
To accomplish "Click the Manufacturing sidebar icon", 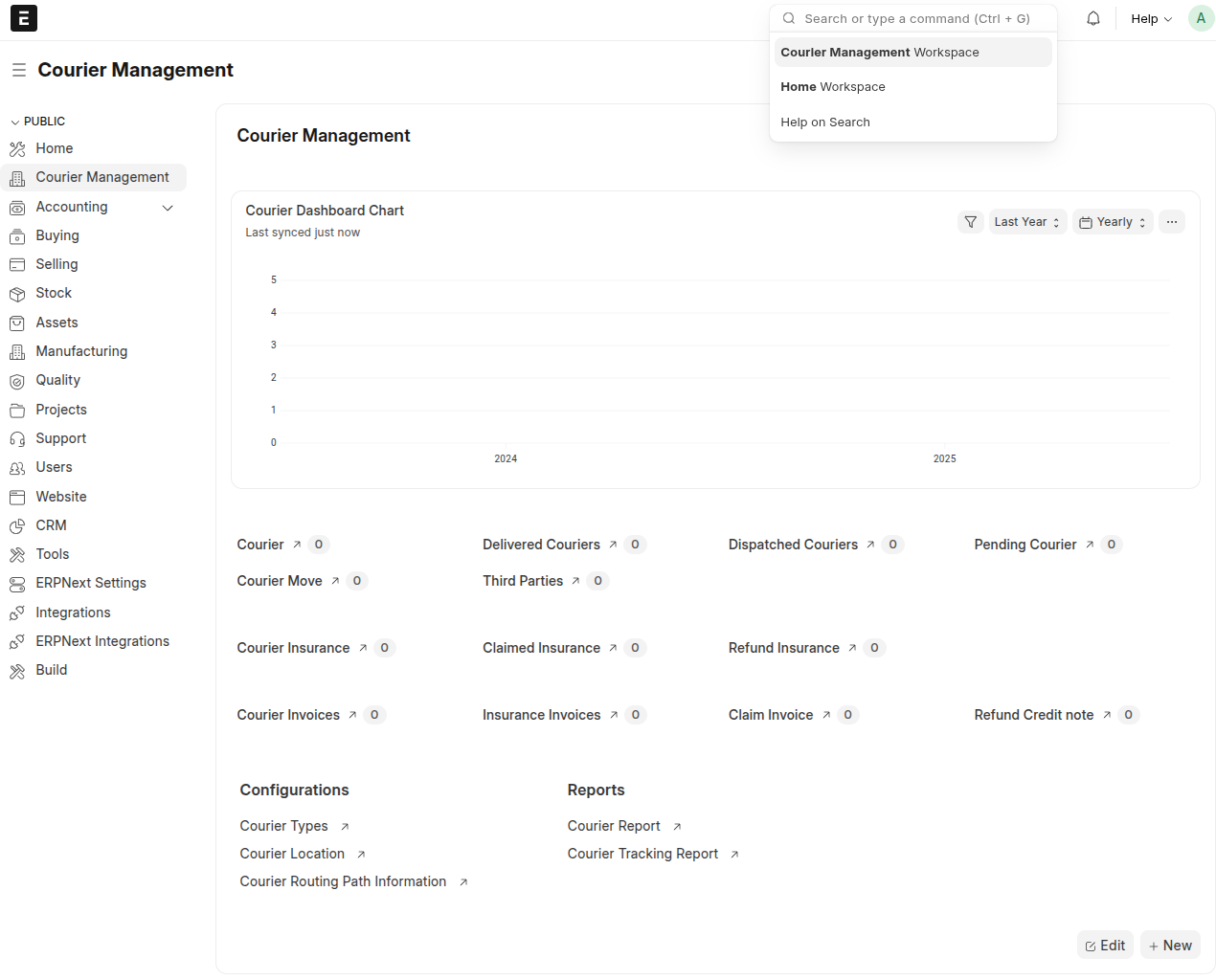I will pos(17,352).
